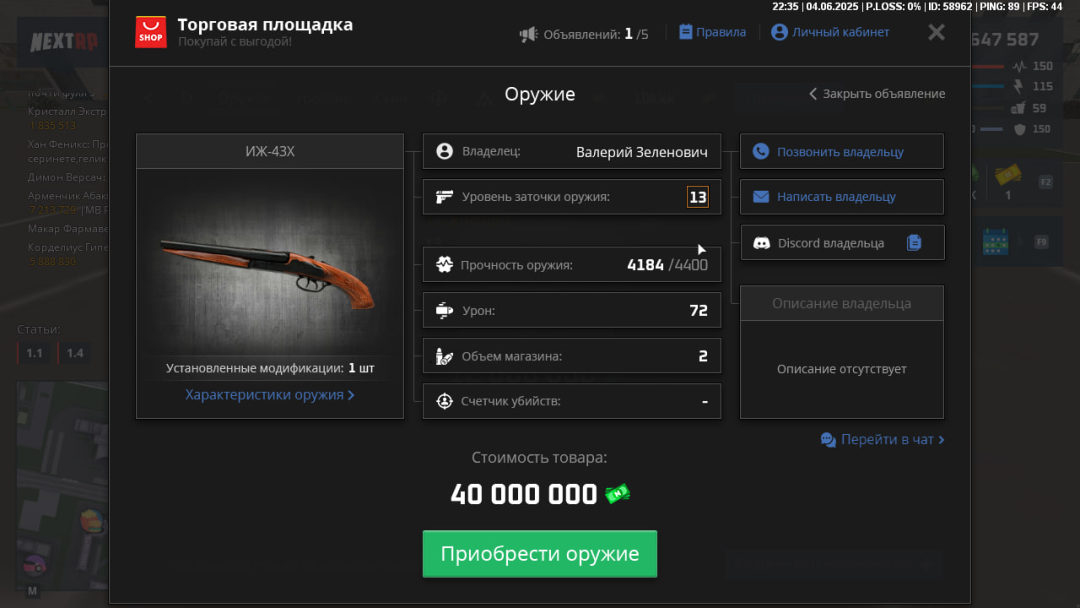Copy the owner's Discord via the clipboard icon
Image resolution: width=1080 pixels, height=608 pixels.
pyautogui.click(x=914, y=242)
